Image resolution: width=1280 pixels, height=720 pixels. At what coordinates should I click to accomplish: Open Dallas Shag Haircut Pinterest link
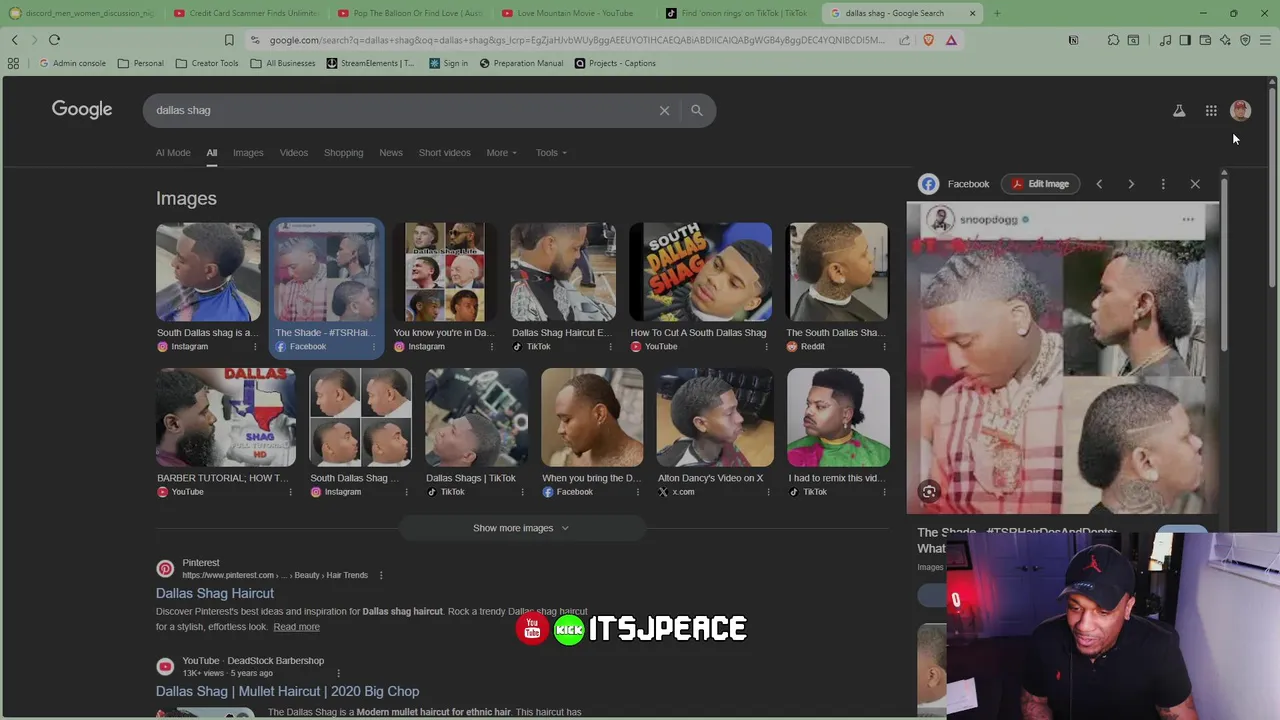click(x=215, y=593)
